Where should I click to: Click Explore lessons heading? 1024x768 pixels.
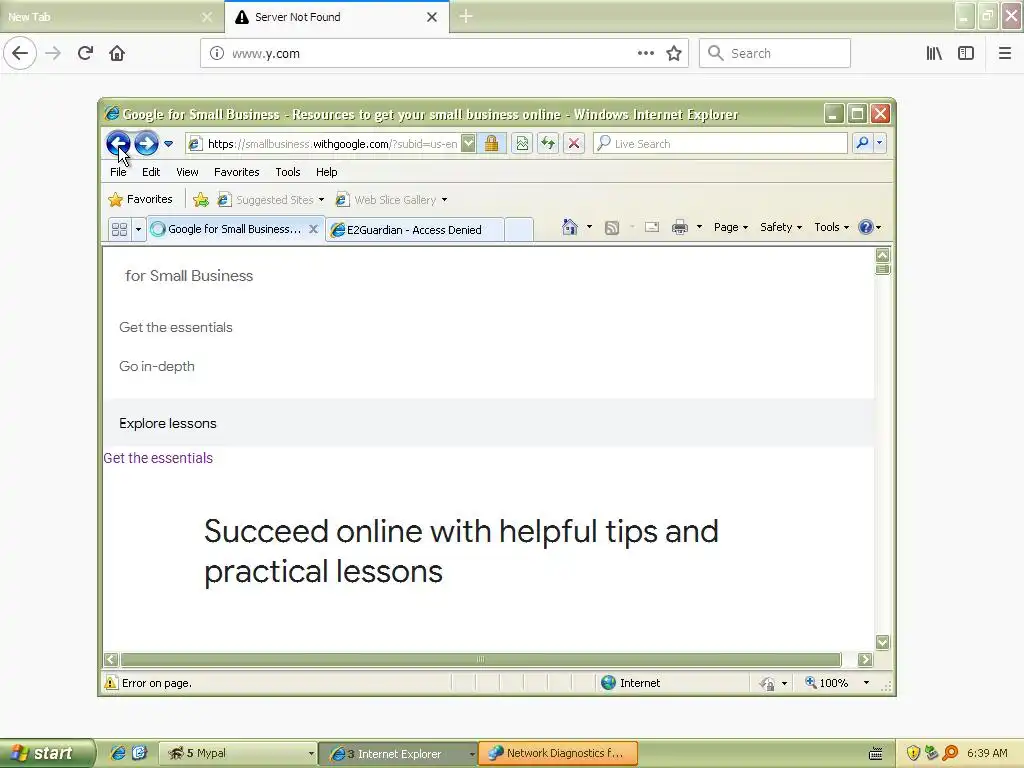click(168, 423)
